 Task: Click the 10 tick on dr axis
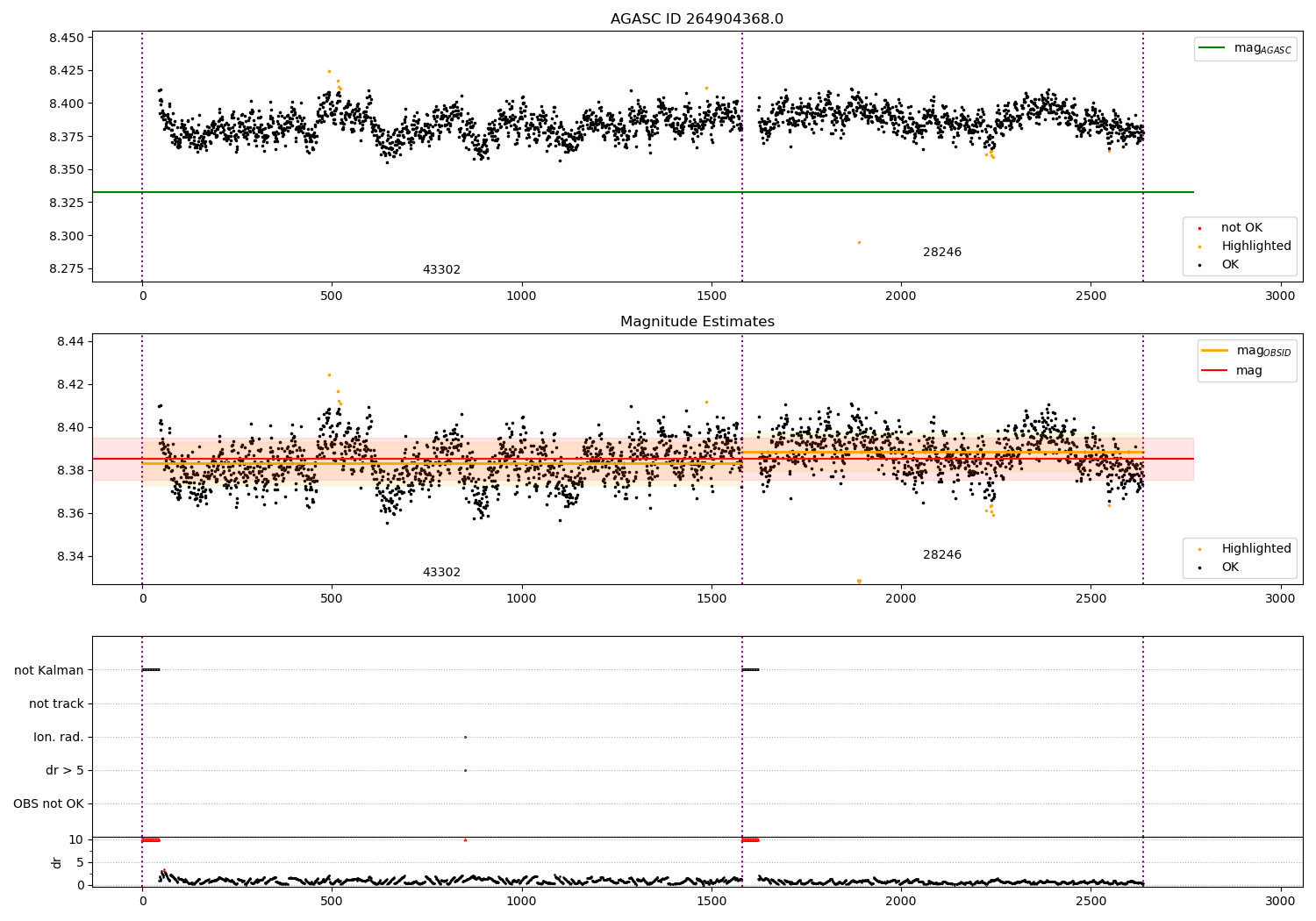pos(76,839)
